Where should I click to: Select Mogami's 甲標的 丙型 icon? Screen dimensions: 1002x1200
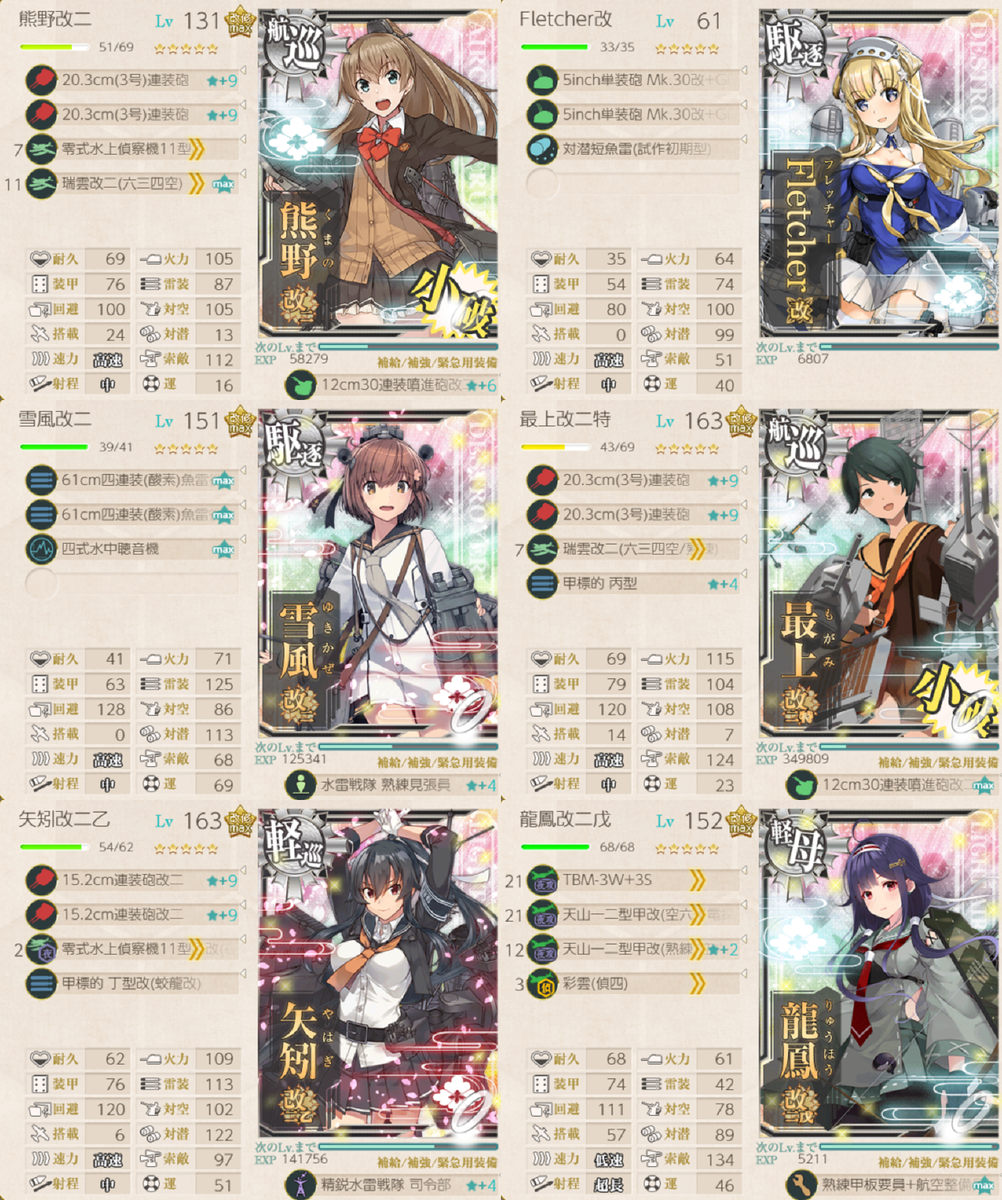click(542, 583)
